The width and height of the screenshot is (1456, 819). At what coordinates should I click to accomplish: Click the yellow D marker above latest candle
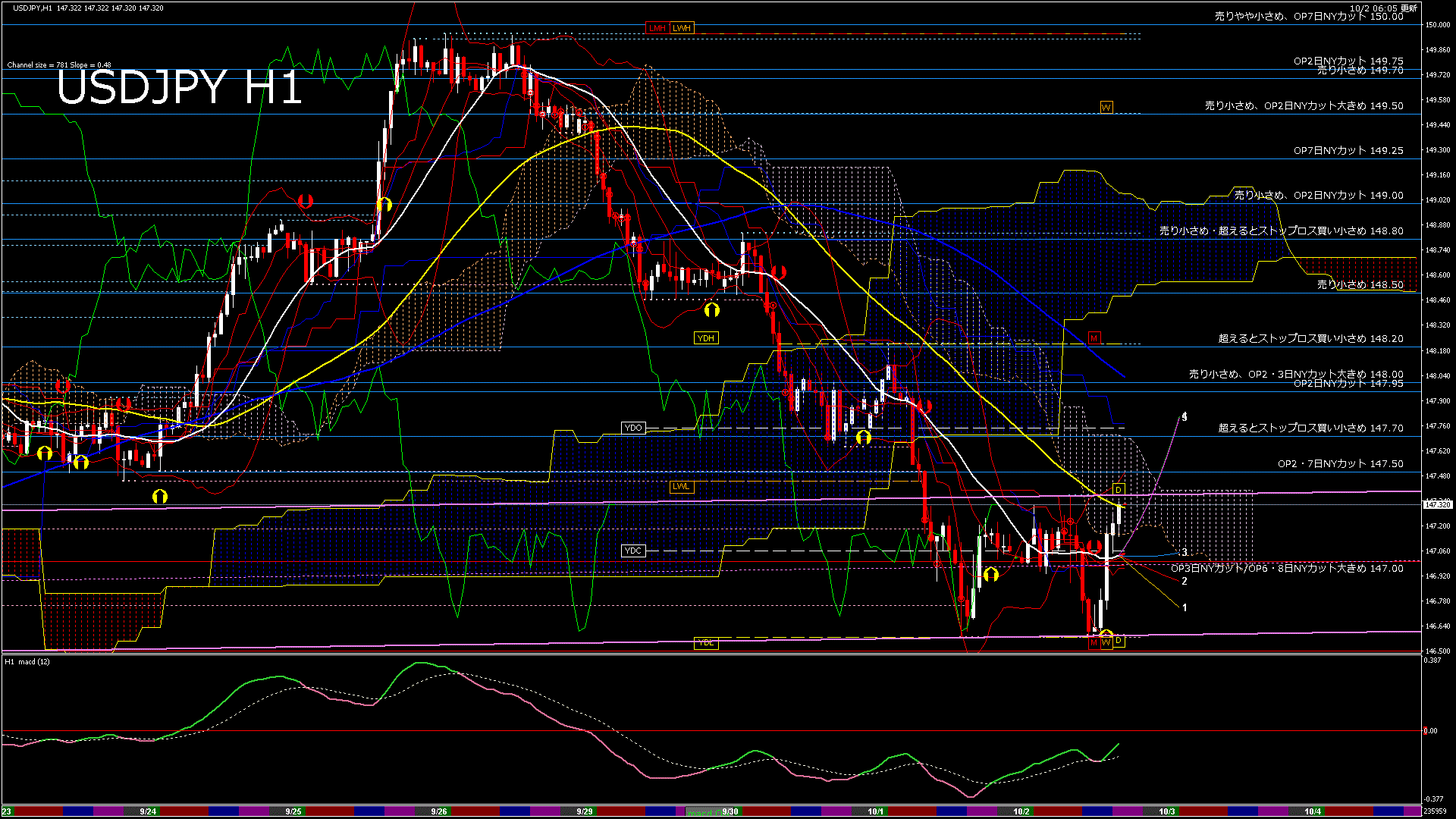coord(1118,490)
